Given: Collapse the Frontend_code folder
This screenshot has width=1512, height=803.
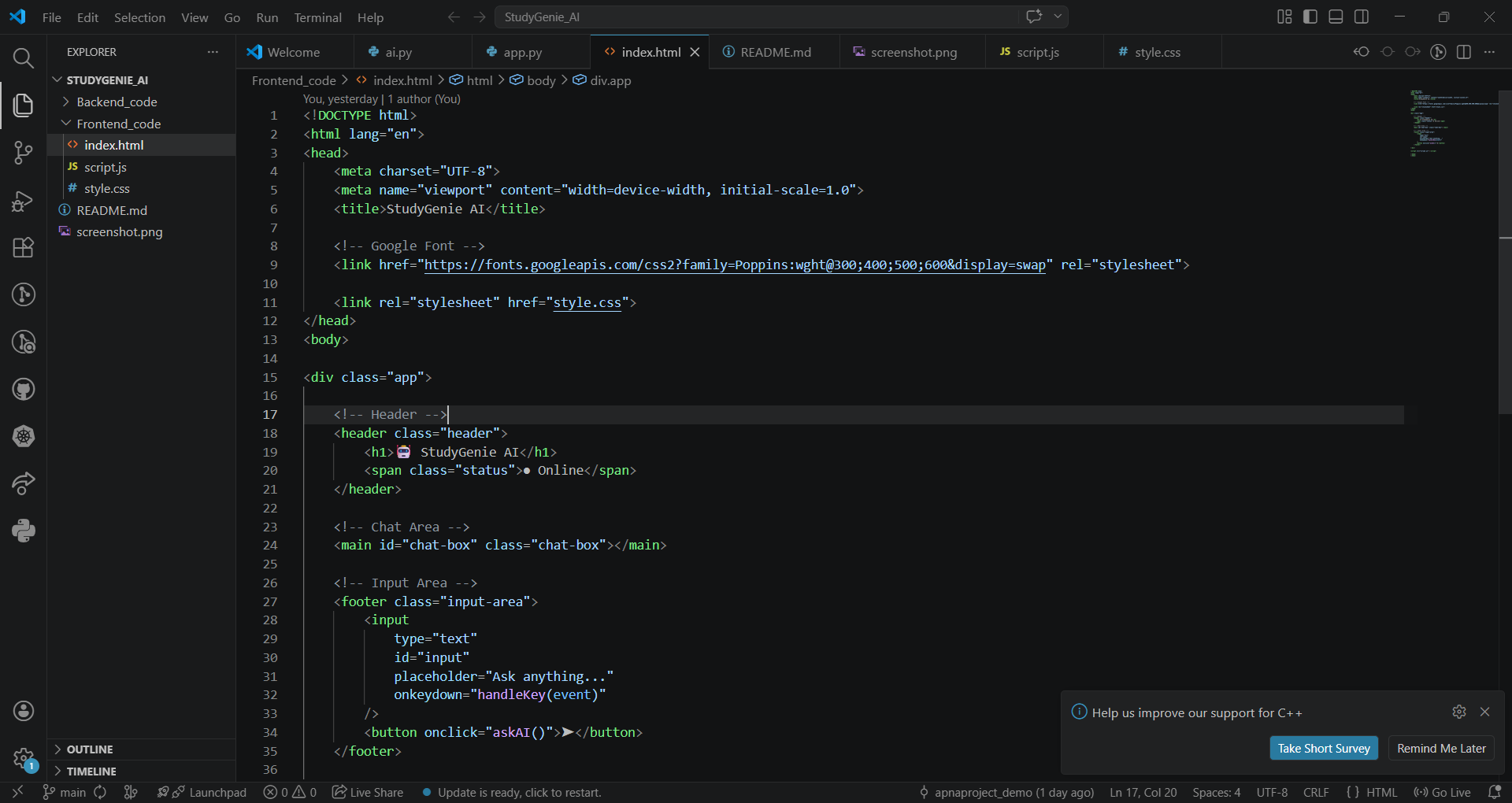Looking at the screenshot, I should (118, 124).
